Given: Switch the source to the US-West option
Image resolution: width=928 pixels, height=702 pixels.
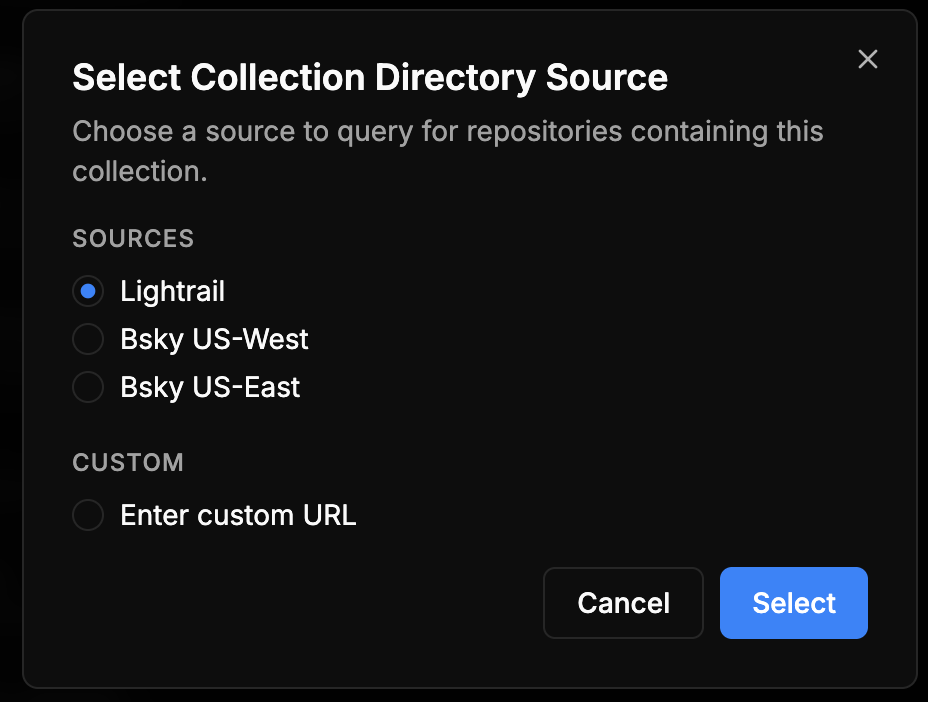Looking at the screenshot, I should (88, 339).
